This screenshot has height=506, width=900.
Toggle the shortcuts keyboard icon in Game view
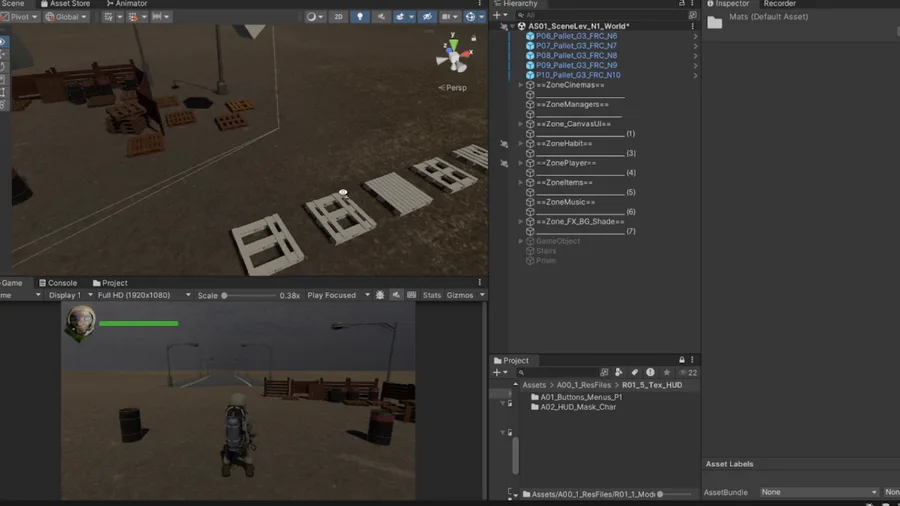(x=412, y=295)
